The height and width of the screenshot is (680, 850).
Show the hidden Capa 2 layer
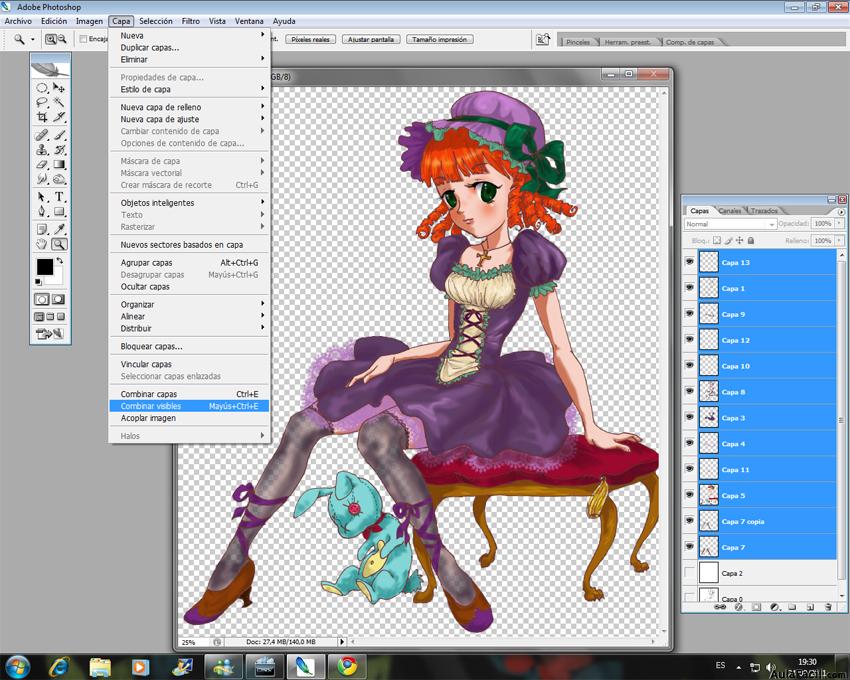point(690,573)
